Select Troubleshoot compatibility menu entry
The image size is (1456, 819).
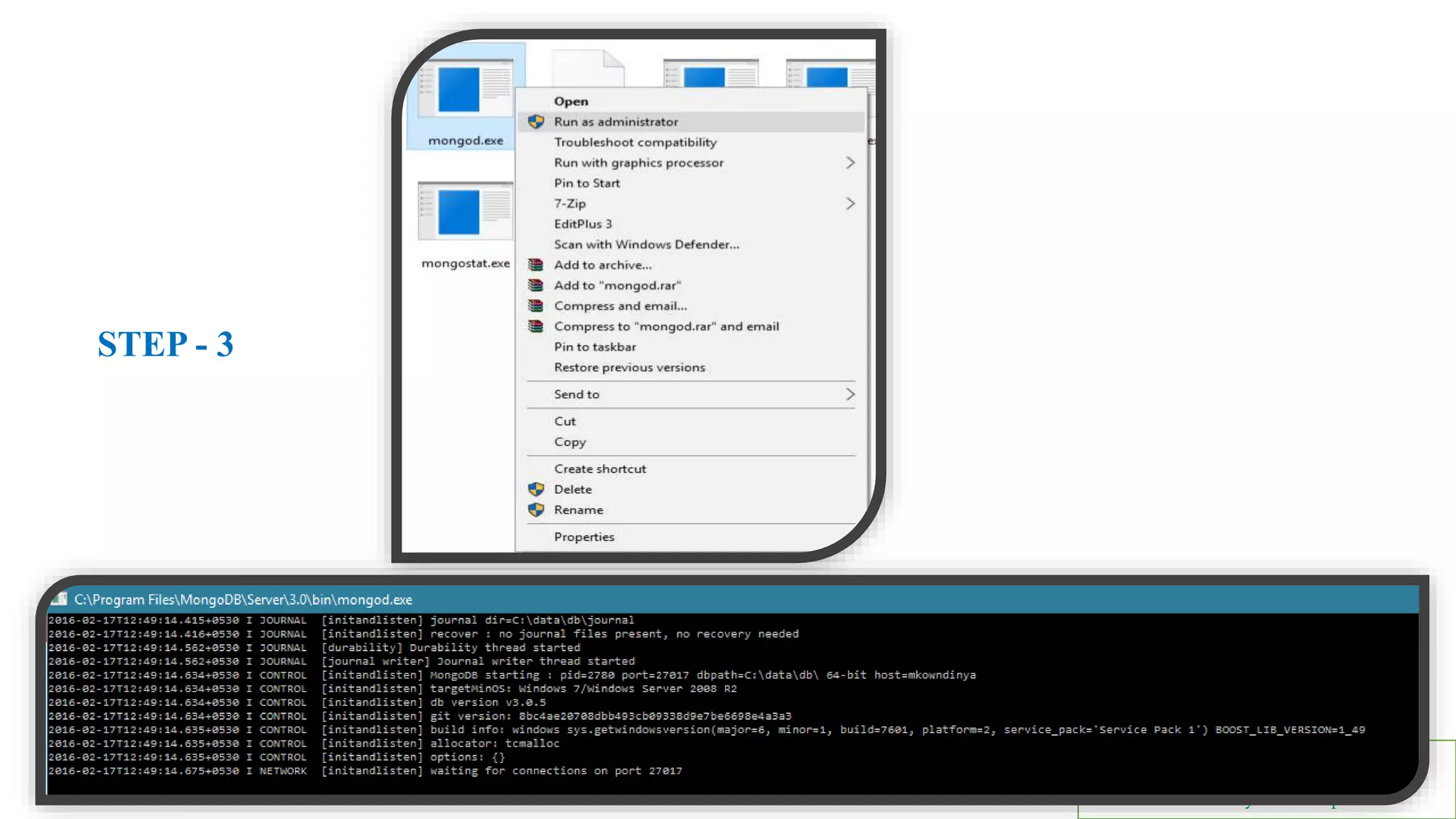pyautogui.click(x=635, y=142)
